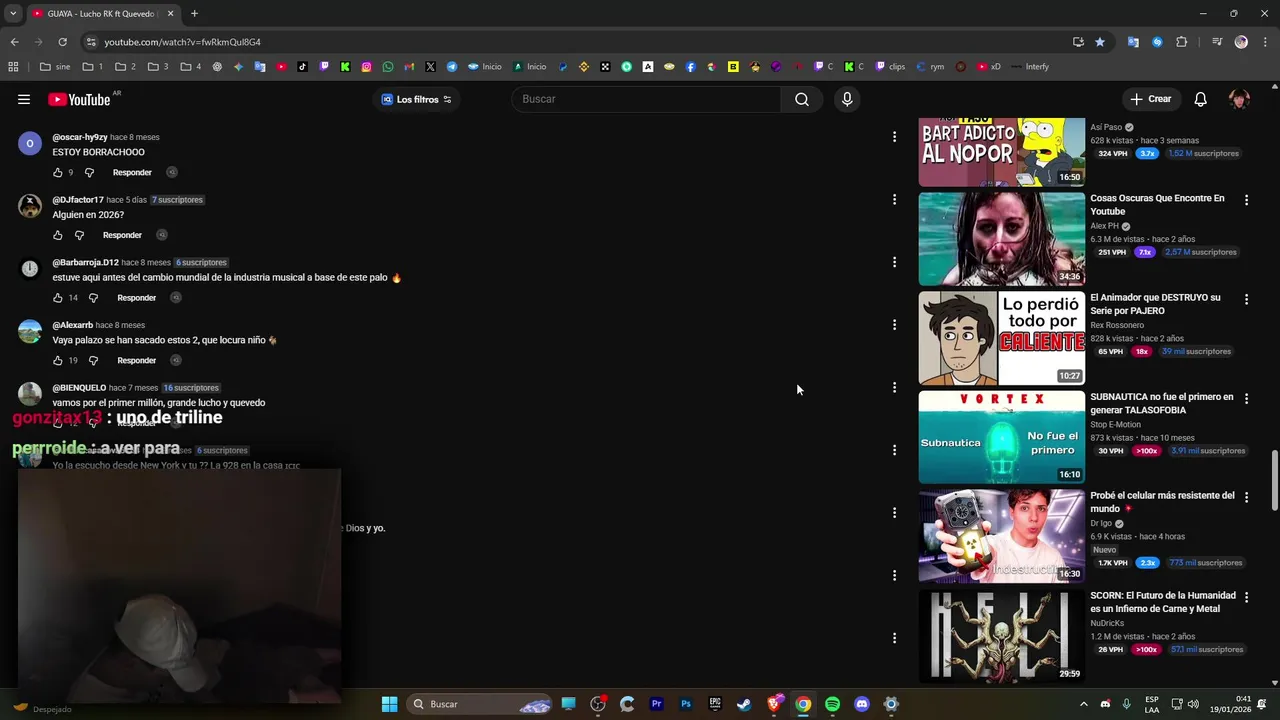
Task: Reply to the @Barbarroja.D12 comment
Action: tap(136, 298)
